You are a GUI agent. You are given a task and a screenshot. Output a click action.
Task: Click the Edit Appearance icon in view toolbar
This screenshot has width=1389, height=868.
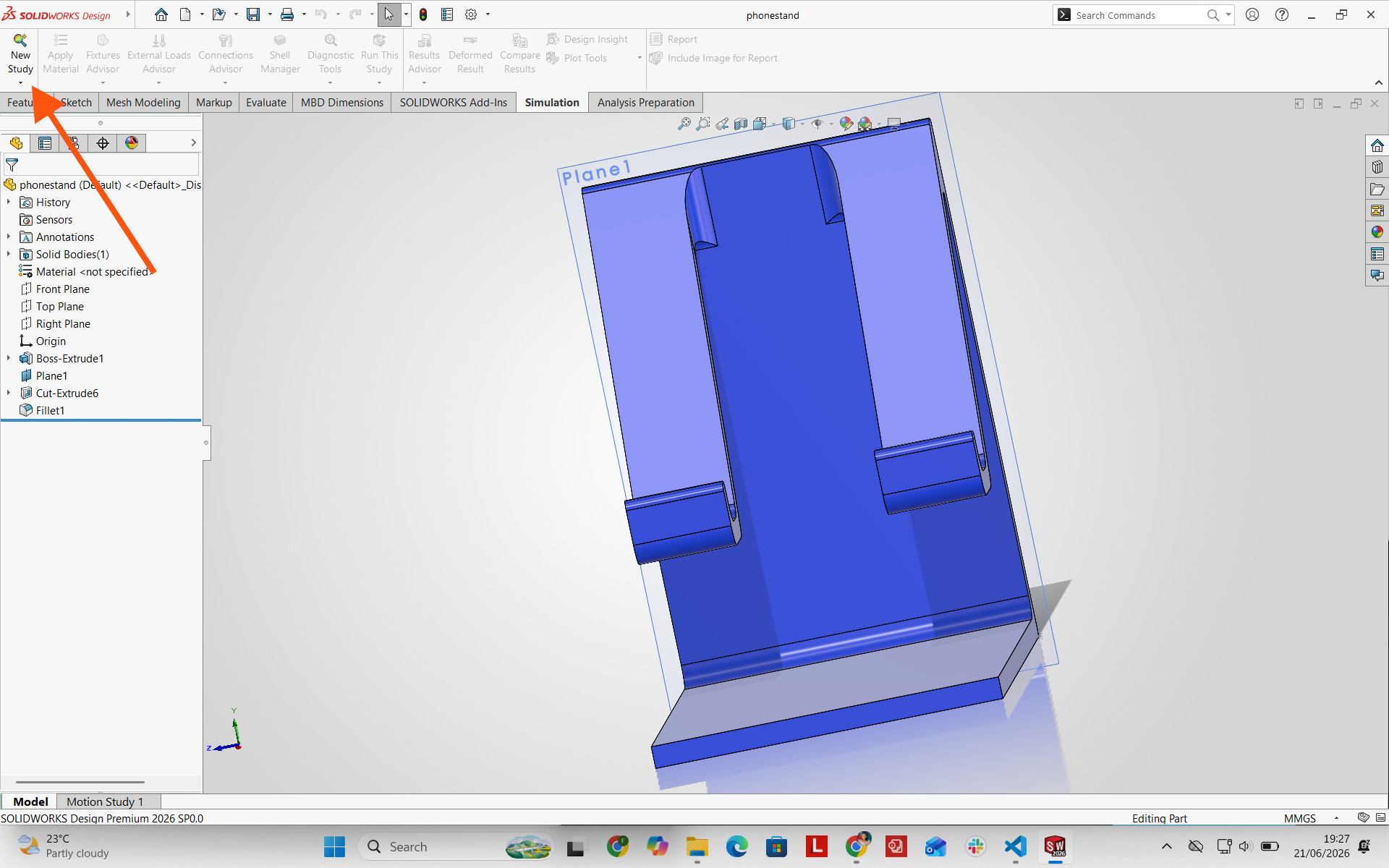pyautogui.click(x=846, y=124)
